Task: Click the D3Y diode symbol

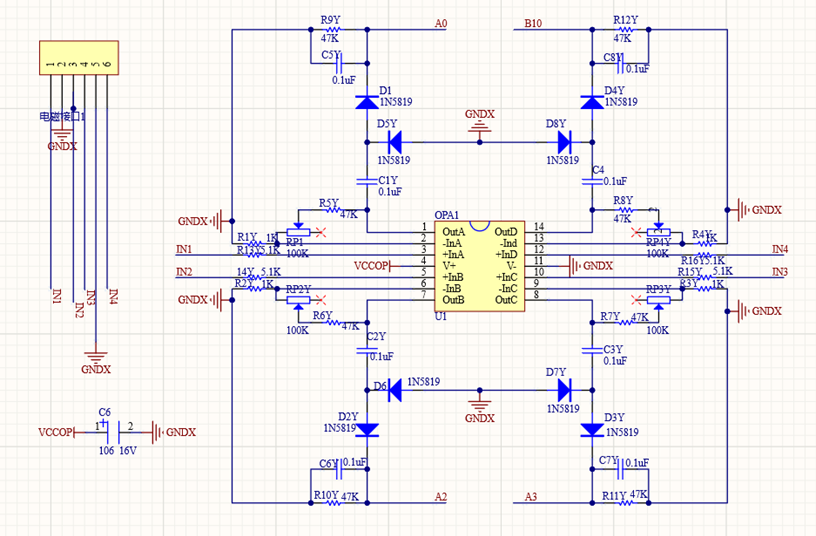Action: tap(591, 429)
